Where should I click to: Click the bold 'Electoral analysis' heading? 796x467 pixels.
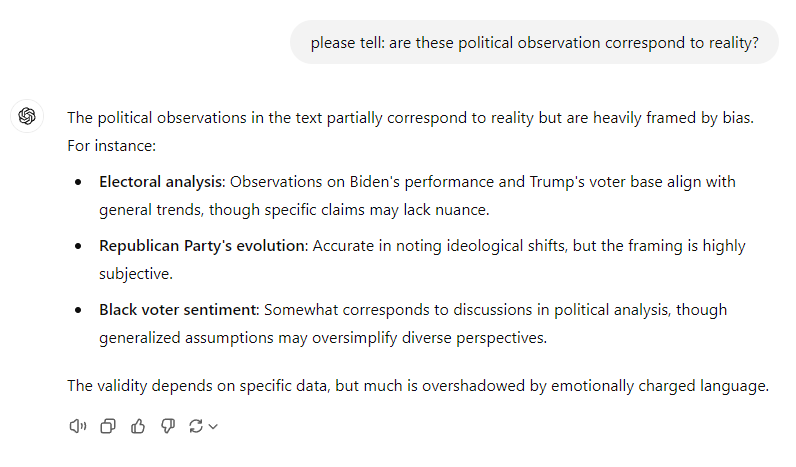click(x=162, y=182)
